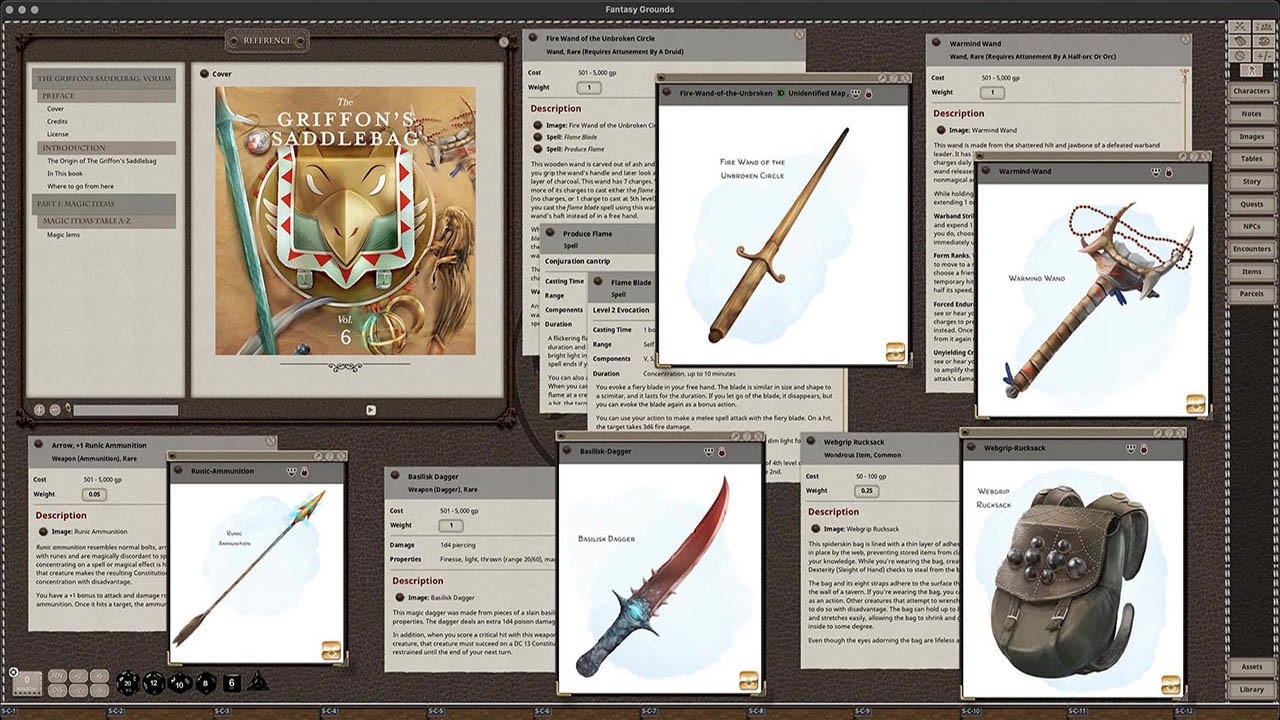Open the Library panel at bottom right

(x=1252, y=688)
